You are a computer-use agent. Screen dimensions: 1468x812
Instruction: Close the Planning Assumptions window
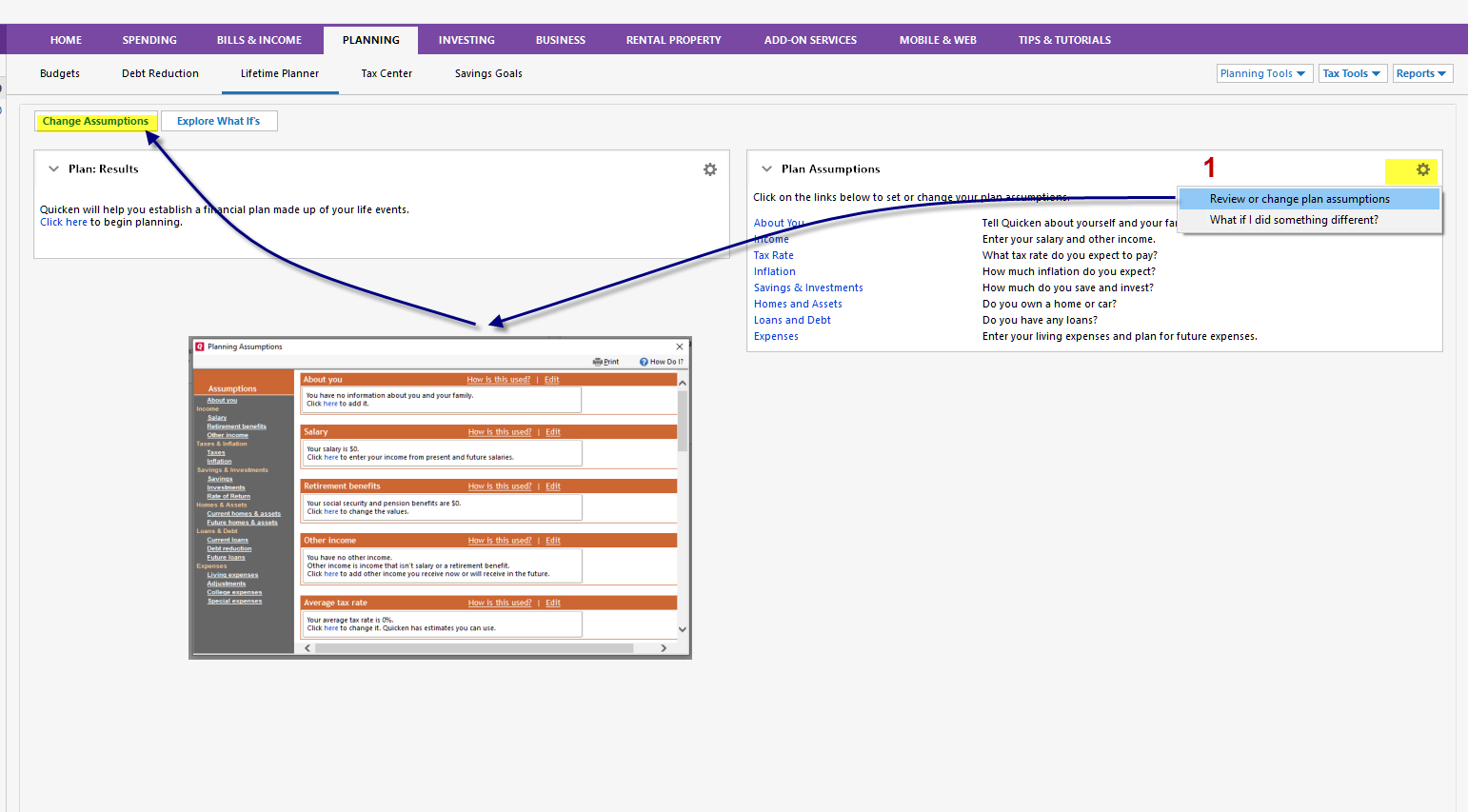pyautogui.click(x=680, y=347)
